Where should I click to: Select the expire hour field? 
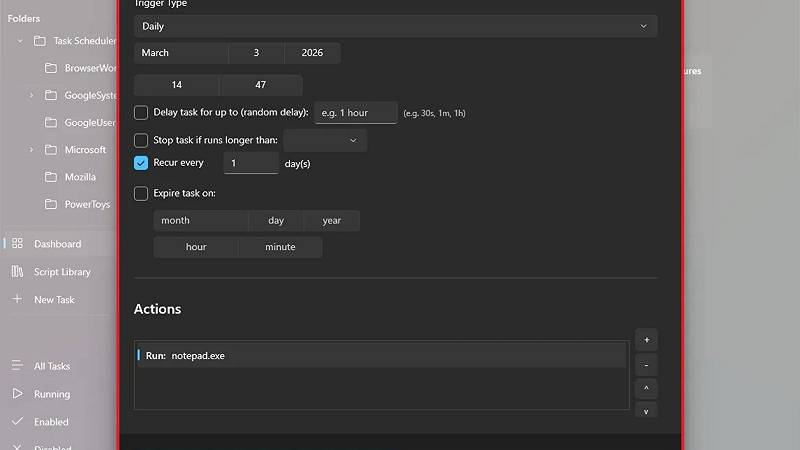click(196, 247)
